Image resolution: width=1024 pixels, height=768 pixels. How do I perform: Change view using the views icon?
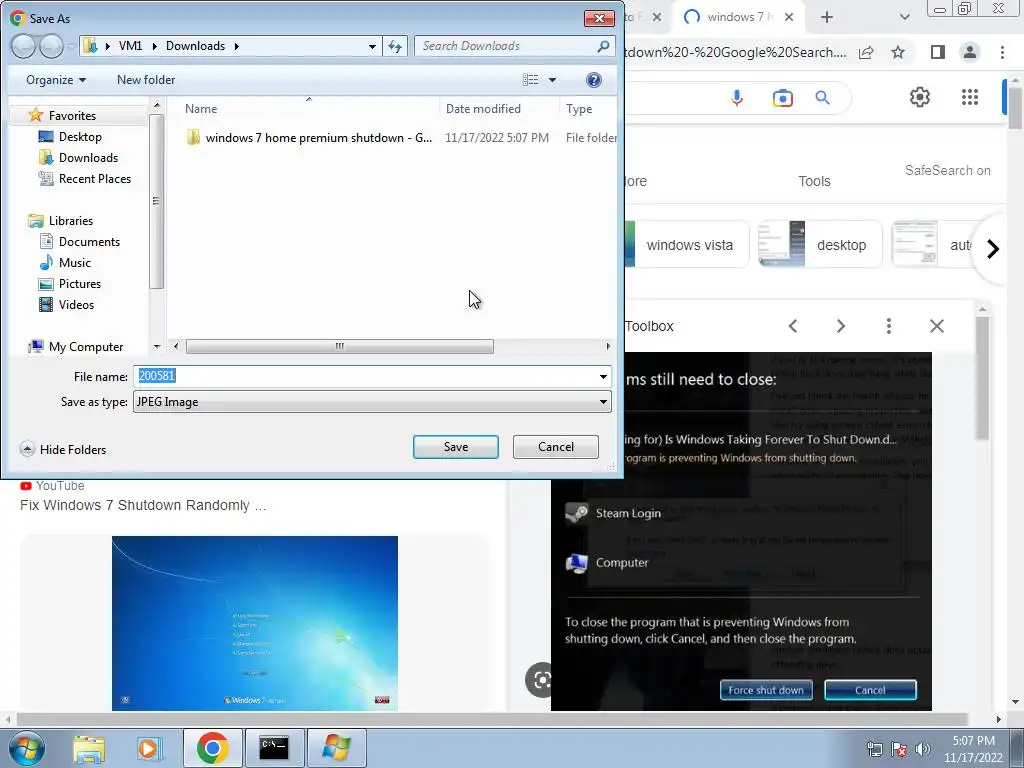530,80
